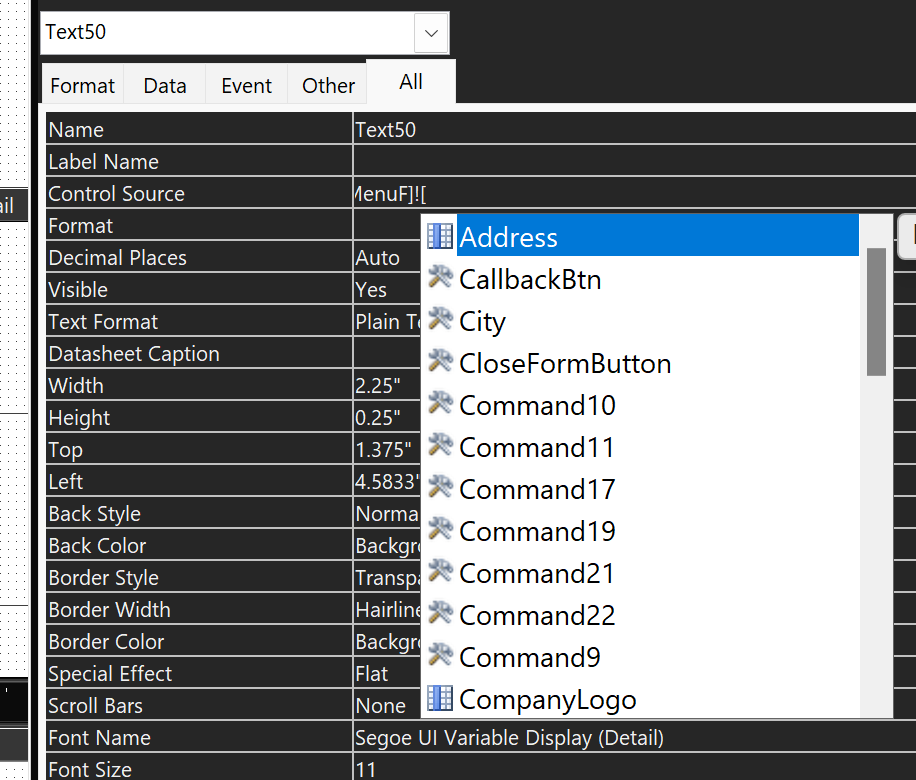Click the Address field icon in autocomplete list
Screen dimensions: 916x780
click(440, 237)
